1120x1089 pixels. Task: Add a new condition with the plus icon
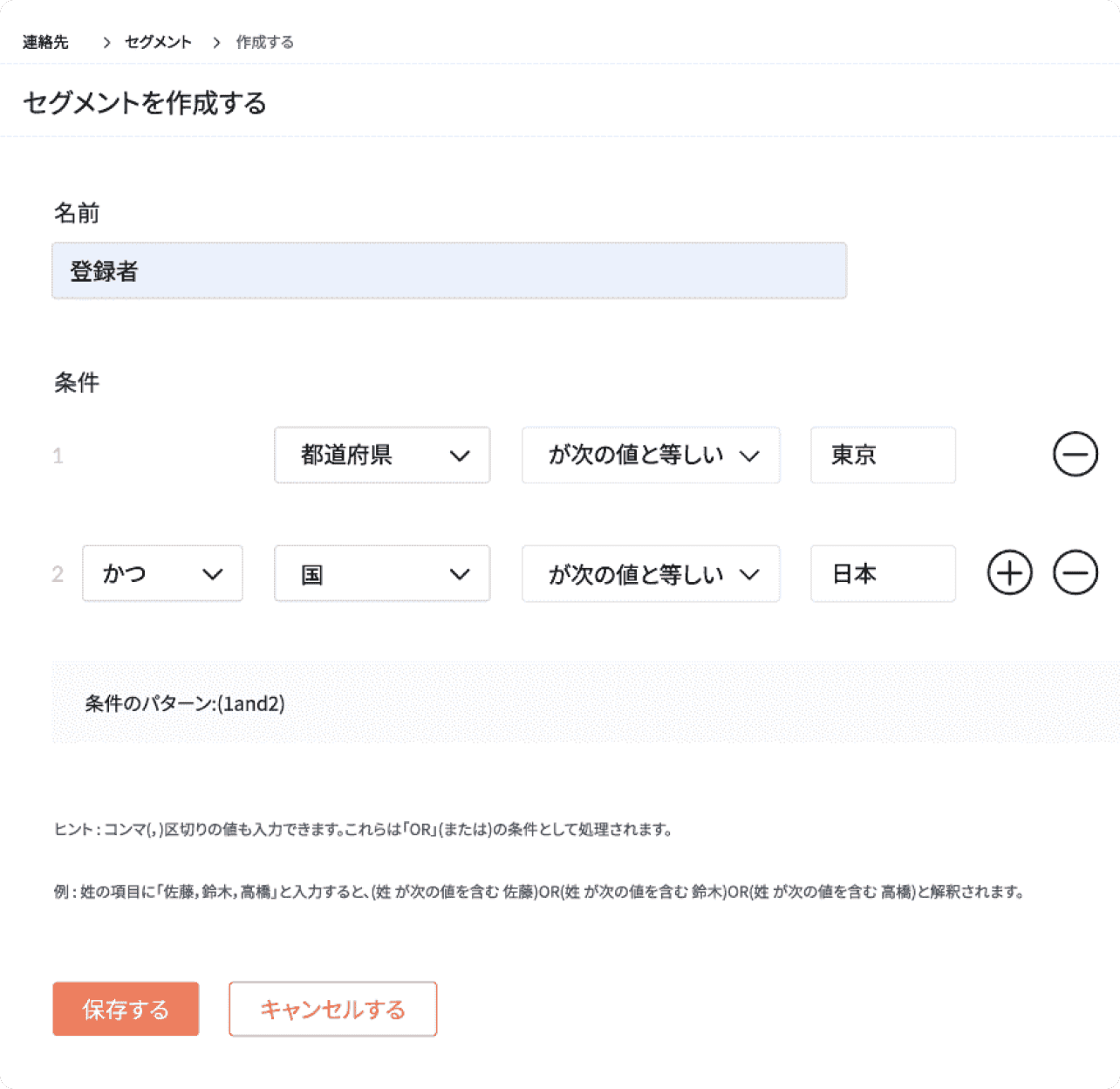[x=1009, y=573]
